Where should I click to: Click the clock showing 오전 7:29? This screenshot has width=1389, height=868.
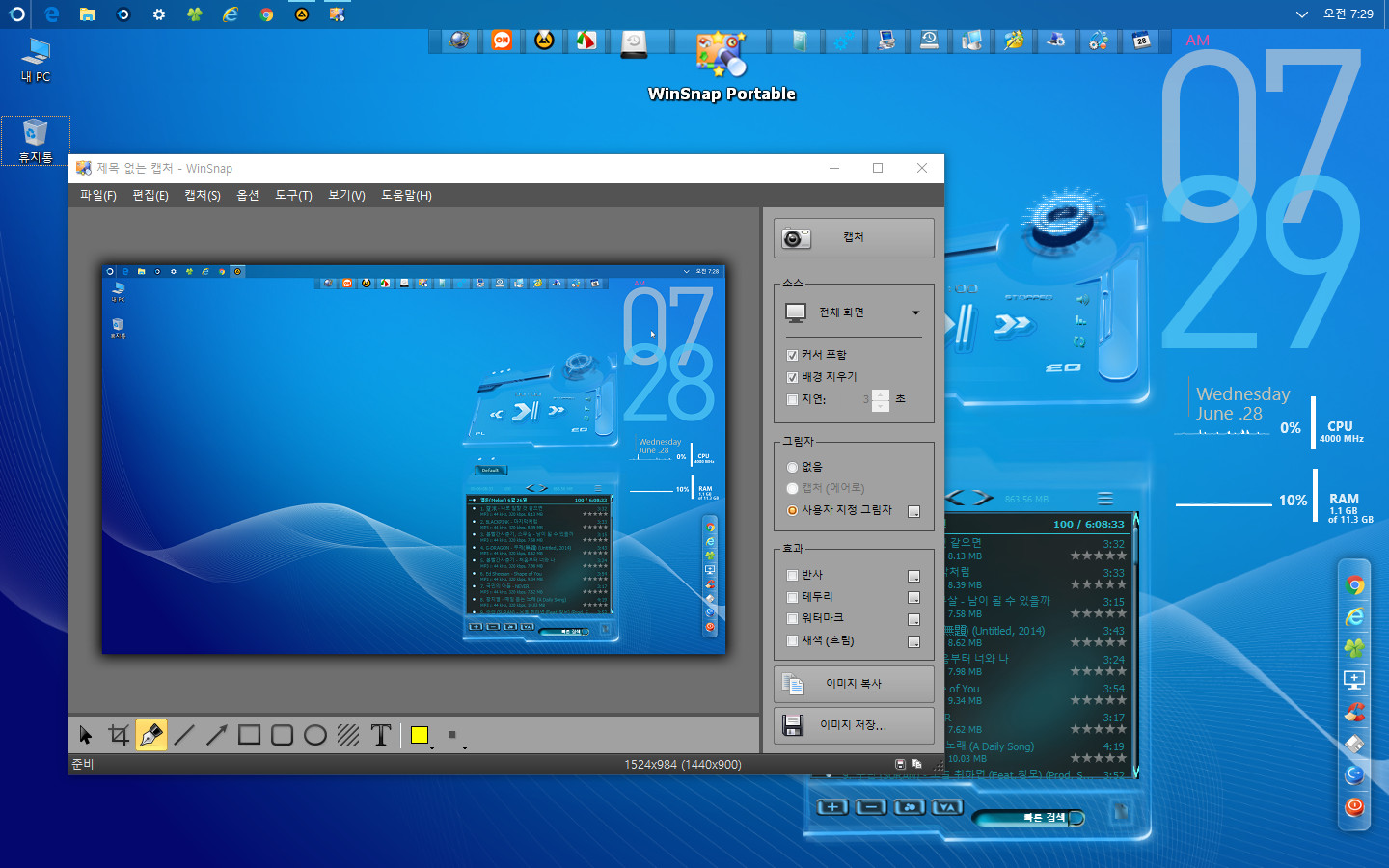tap(1348, 14)
